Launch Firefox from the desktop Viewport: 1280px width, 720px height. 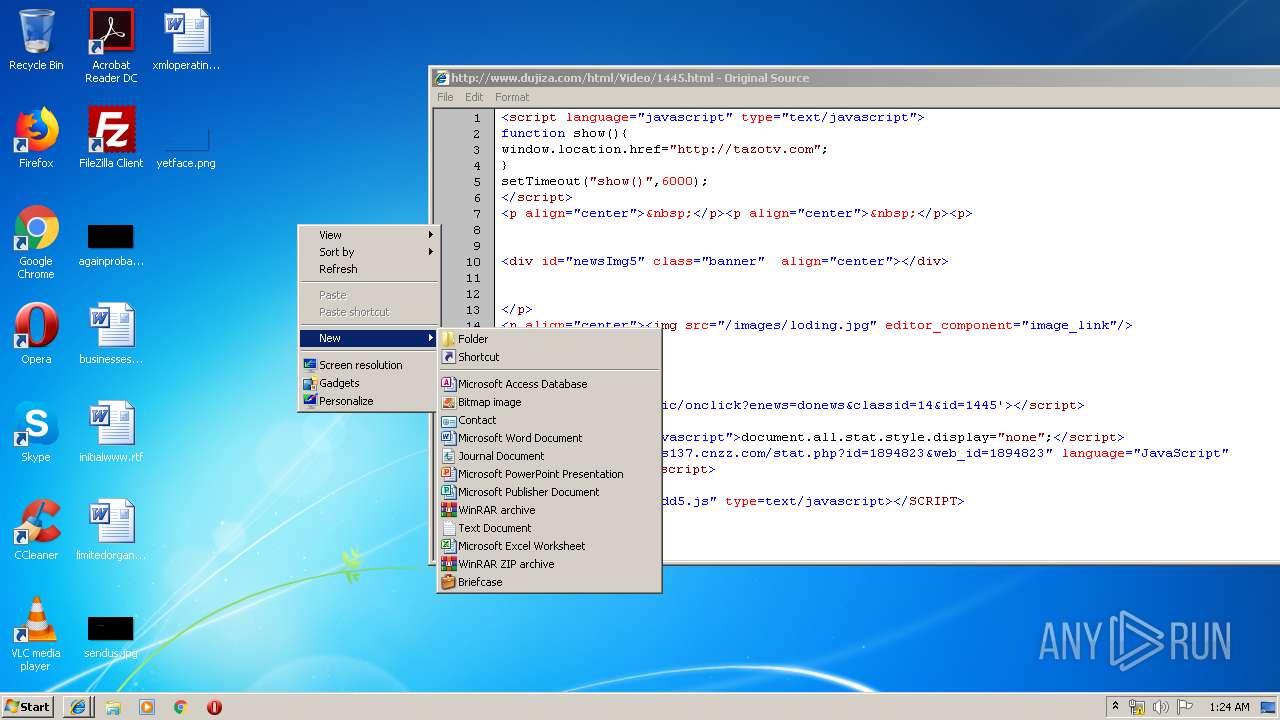(x=36, y=138)
